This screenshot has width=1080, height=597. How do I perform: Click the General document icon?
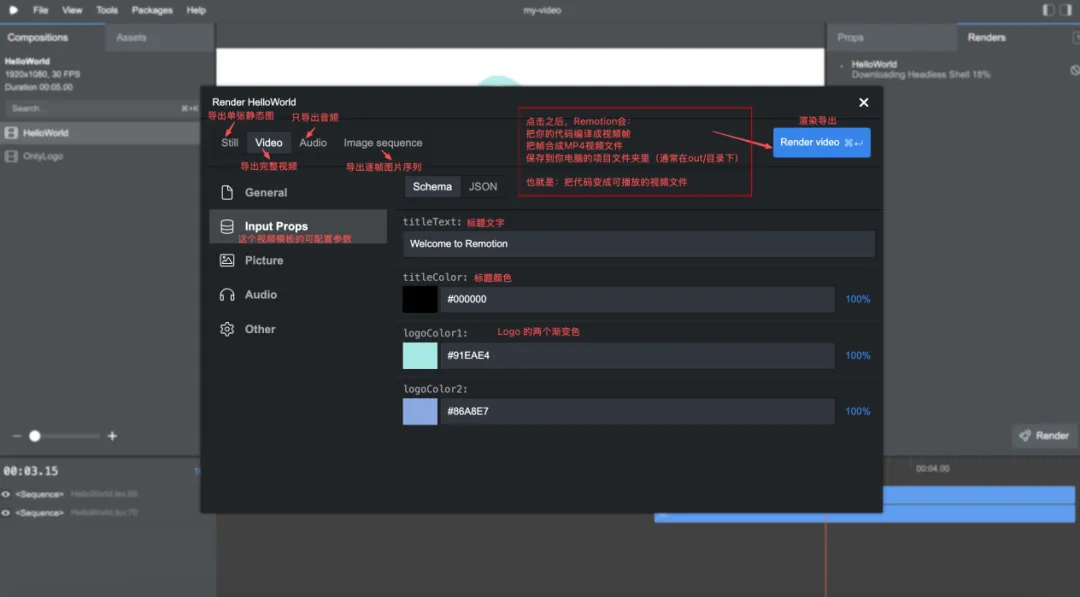(x=227, y=193)
